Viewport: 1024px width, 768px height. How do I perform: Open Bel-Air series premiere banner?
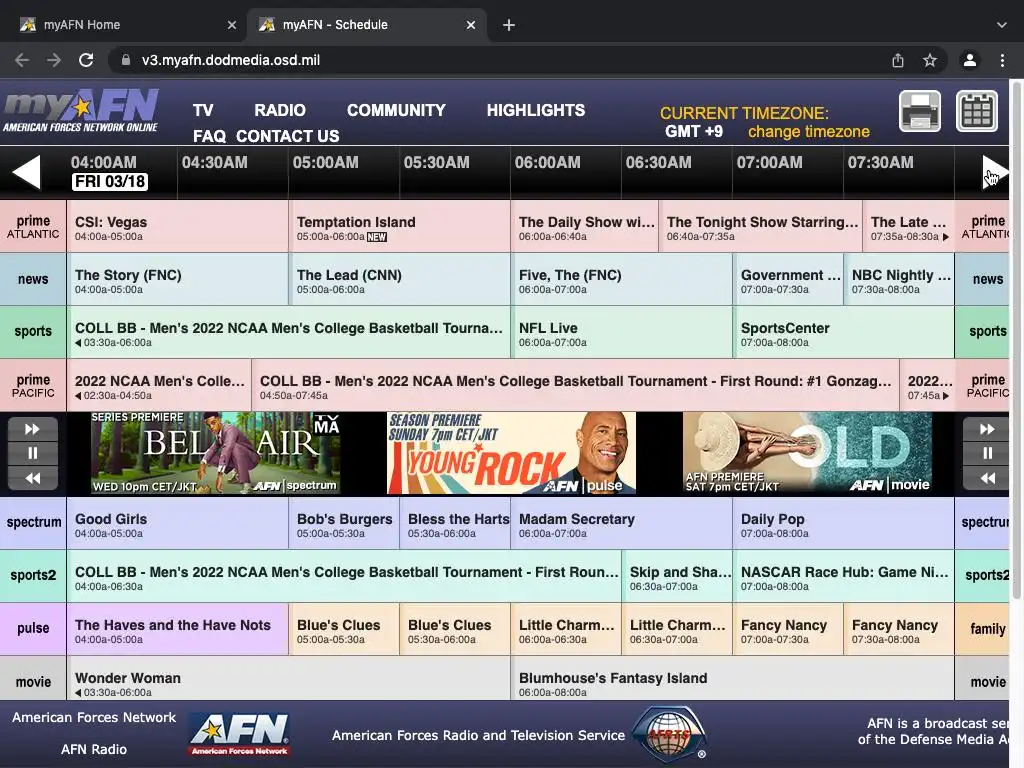(216, 453)
